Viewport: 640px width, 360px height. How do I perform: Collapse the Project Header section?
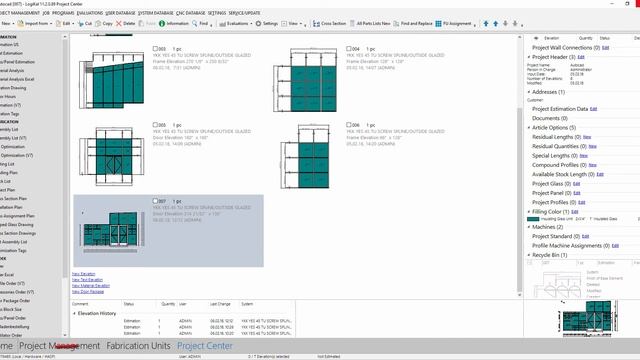(x=529, y=57)
